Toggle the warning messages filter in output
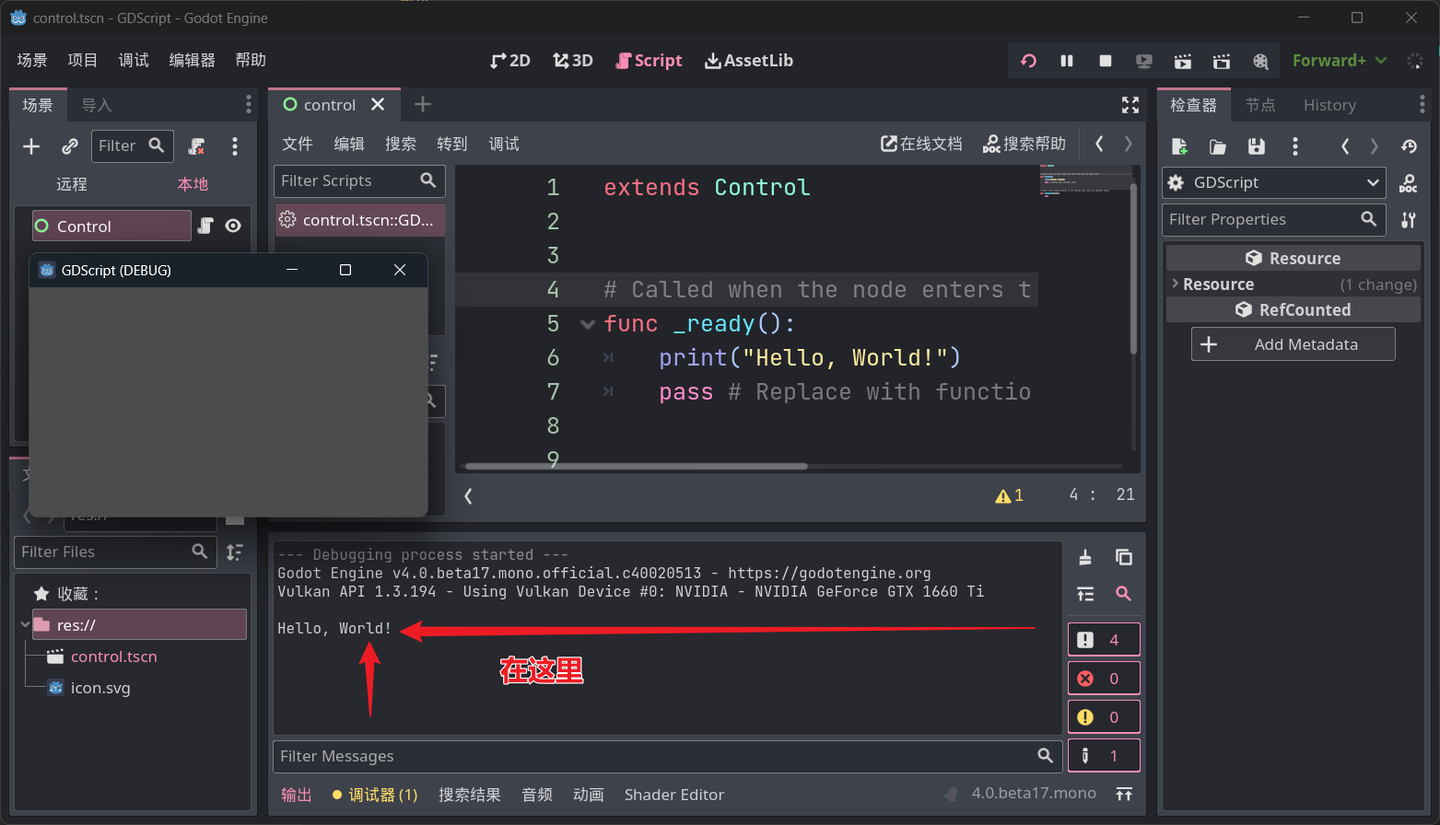 1104,717
